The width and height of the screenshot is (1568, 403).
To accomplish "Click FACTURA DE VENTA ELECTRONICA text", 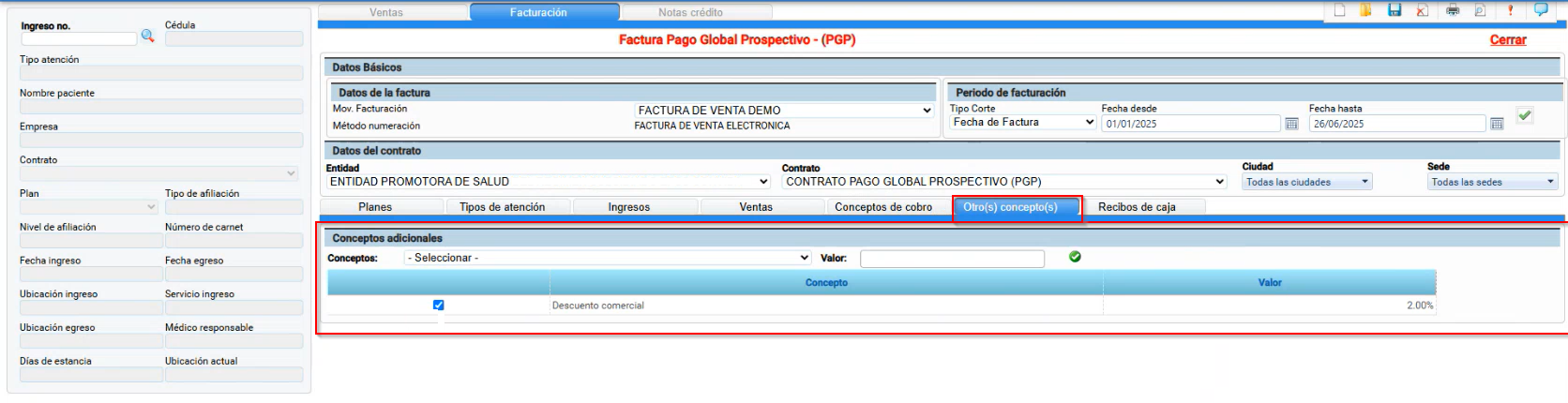I will coord(712,126).
